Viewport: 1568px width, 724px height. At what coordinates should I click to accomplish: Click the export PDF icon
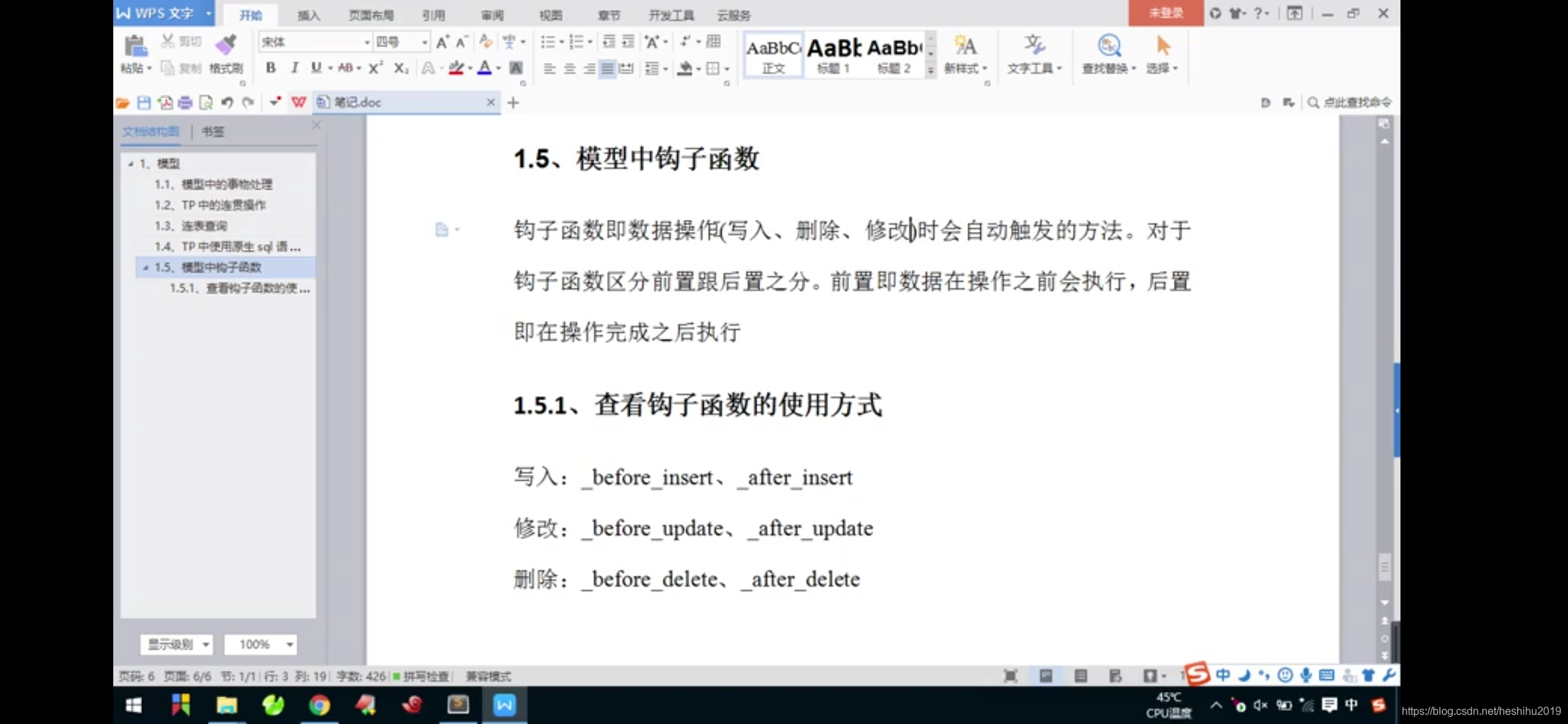tap(165, 103)
